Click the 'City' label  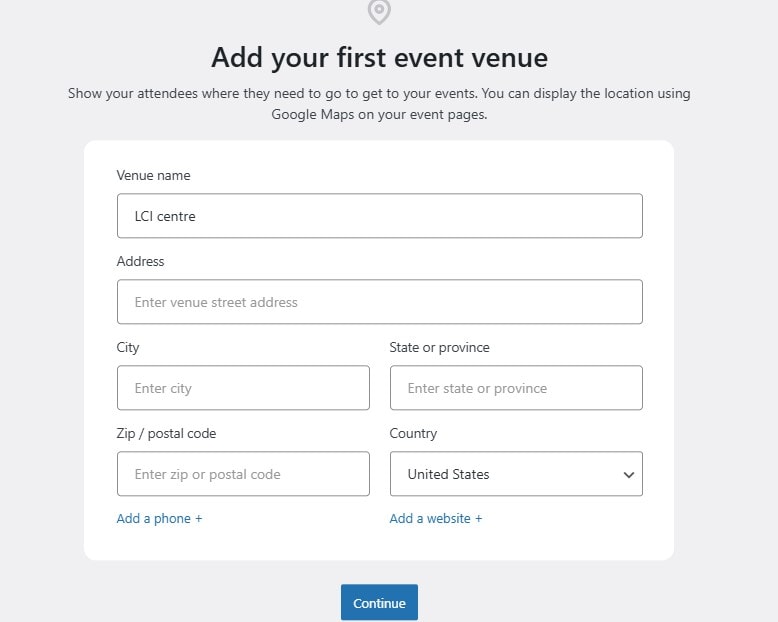[128, 347]
